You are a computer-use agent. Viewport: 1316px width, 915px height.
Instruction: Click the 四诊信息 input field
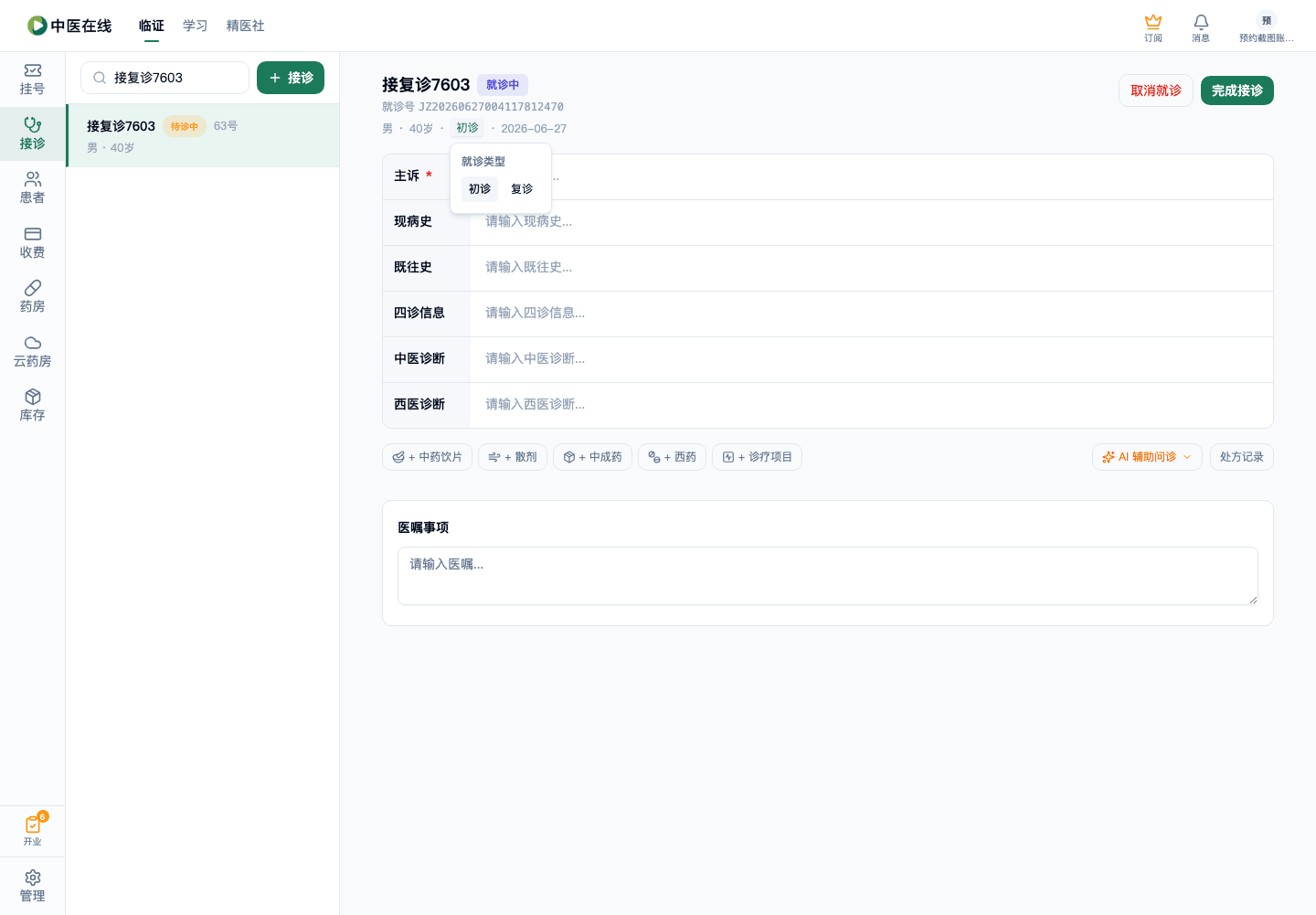(x=871, y=314)
